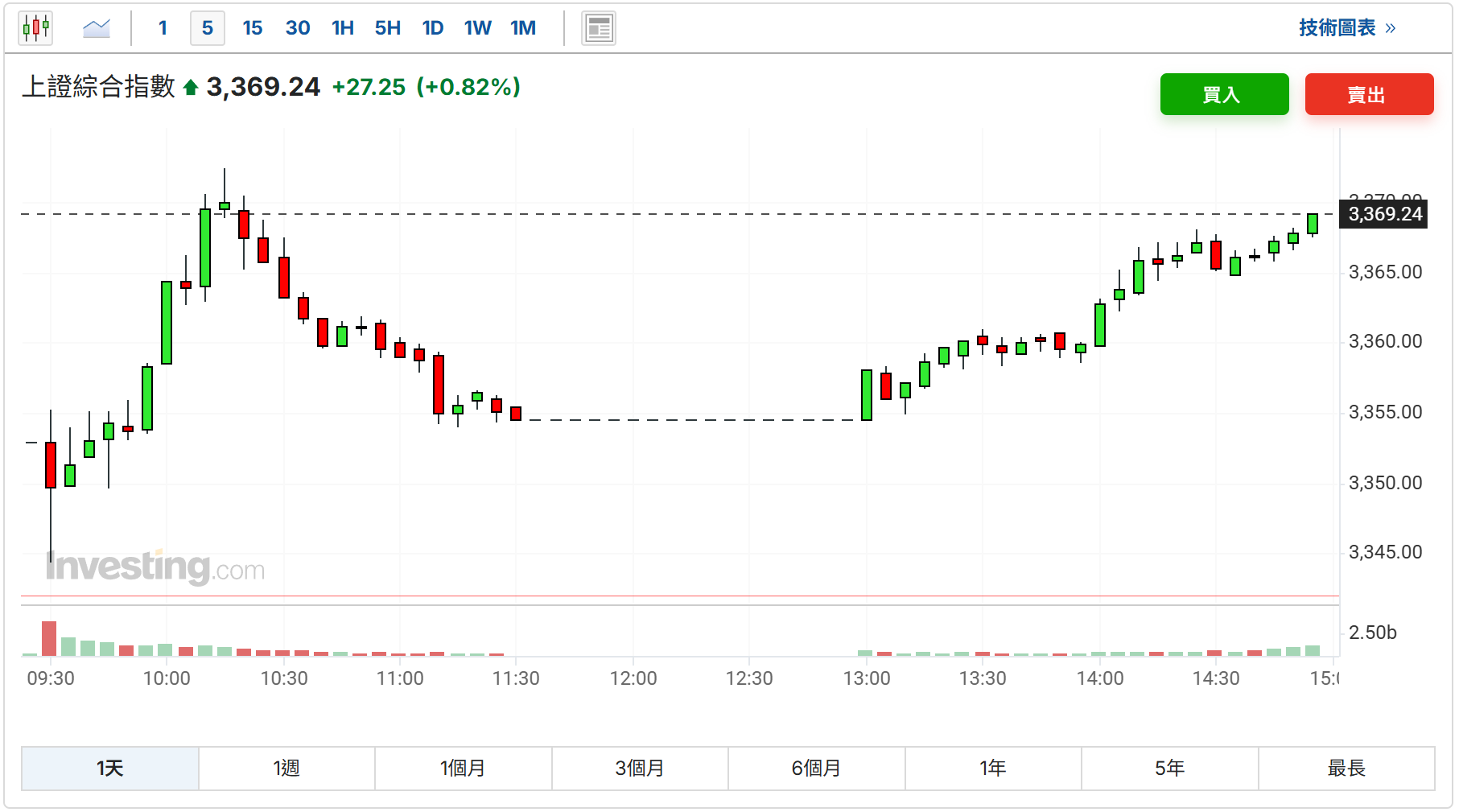Image resolution: width=1459 pixels, height=812 pixels.
Task: Select the 30 minute interval
Action: (298, 28)
